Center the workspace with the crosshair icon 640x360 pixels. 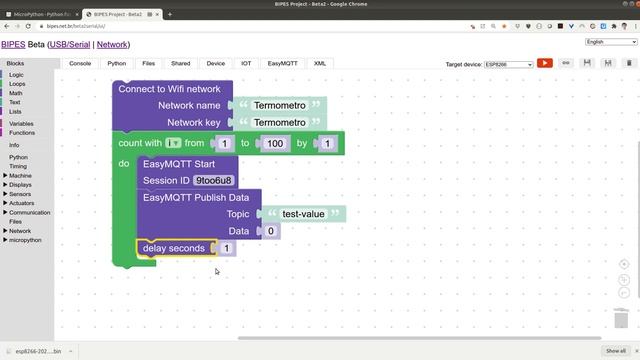click(624, 264)
